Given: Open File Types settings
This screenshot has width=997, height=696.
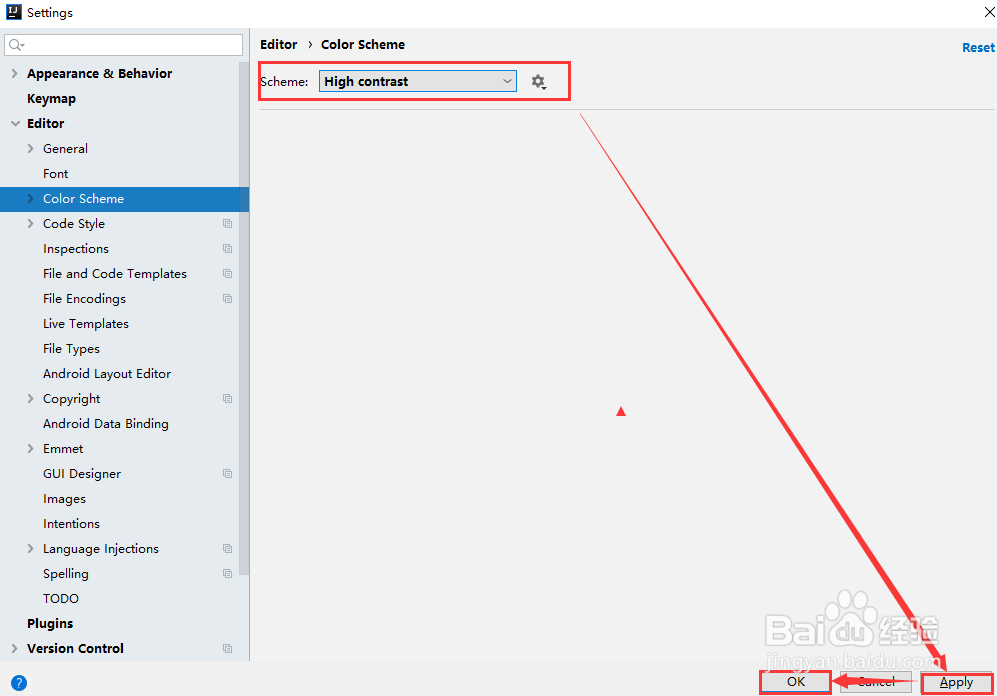Looking at the screenshot, I should (71, 349).
